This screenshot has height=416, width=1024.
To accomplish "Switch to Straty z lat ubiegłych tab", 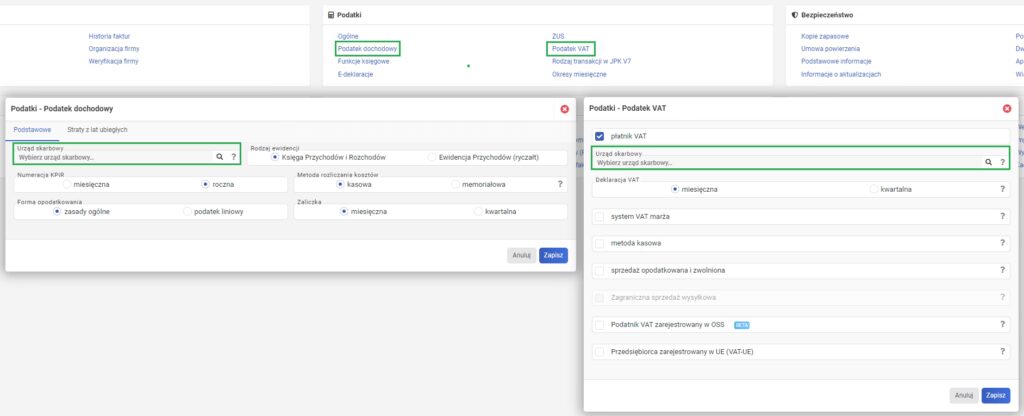I will (x=97, y=129).
